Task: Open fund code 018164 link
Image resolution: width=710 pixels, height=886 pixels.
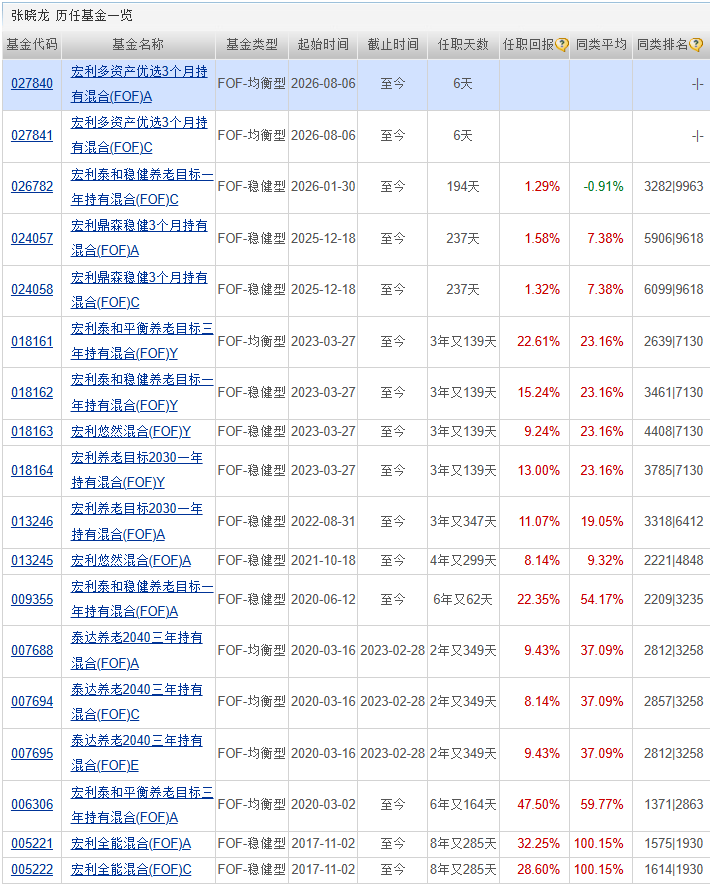Action: [32, 470]
